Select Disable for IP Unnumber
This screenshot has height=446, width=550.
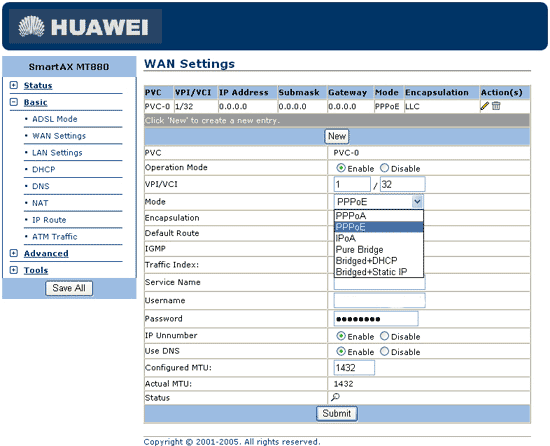click(x=384, y=336)
